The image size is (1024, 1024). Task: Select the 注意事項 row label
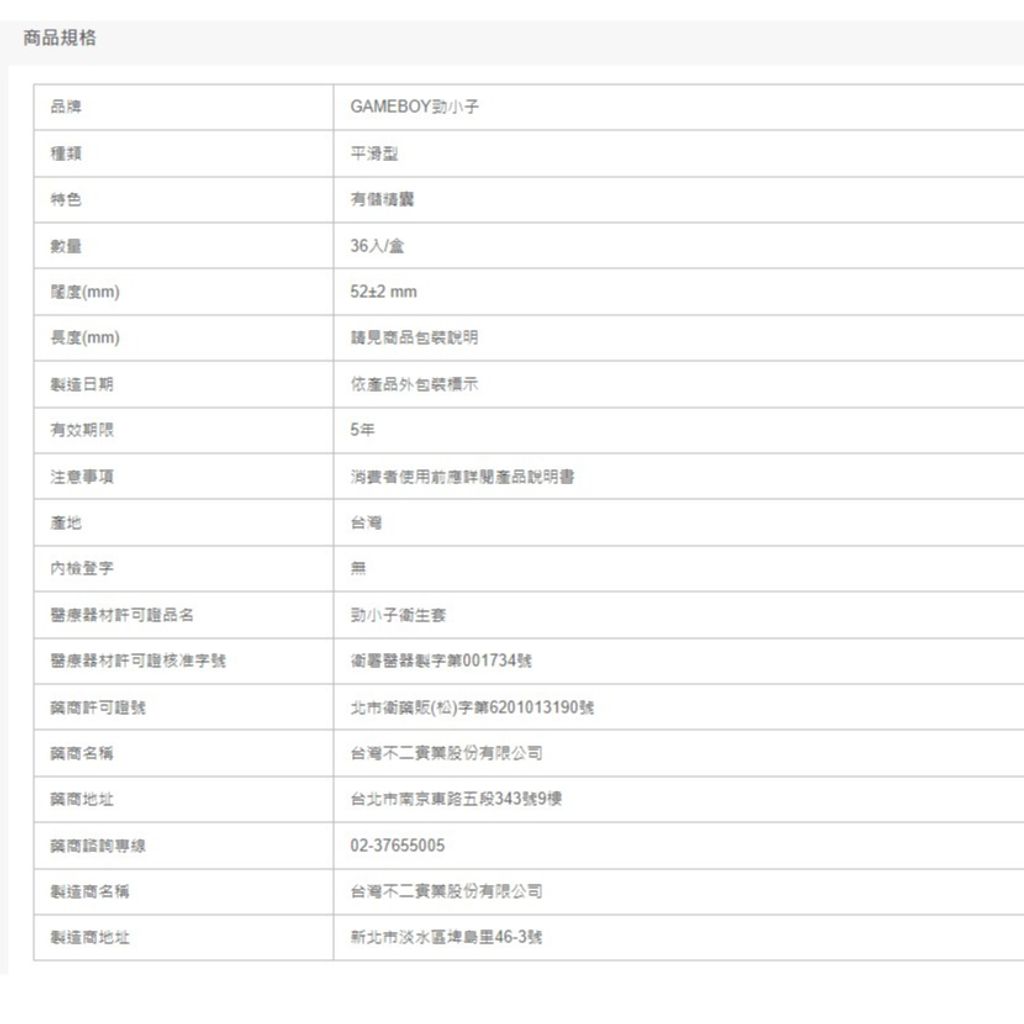(x=82, y=477)
